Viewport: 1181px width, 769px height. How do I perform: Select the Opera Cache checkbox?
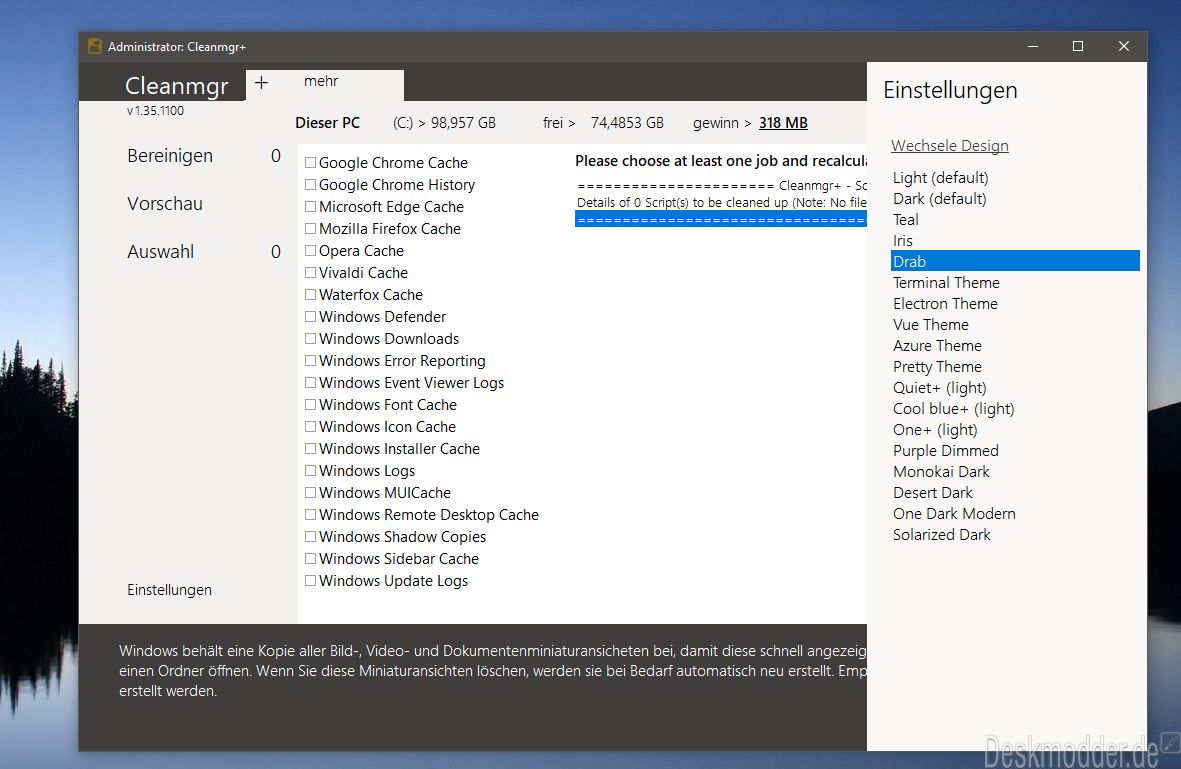(x=310, y=251)
